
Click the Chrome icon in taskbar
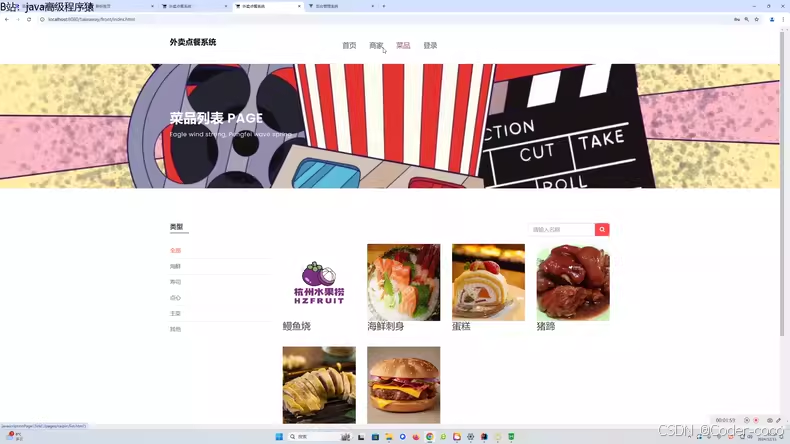click(429, 436)
